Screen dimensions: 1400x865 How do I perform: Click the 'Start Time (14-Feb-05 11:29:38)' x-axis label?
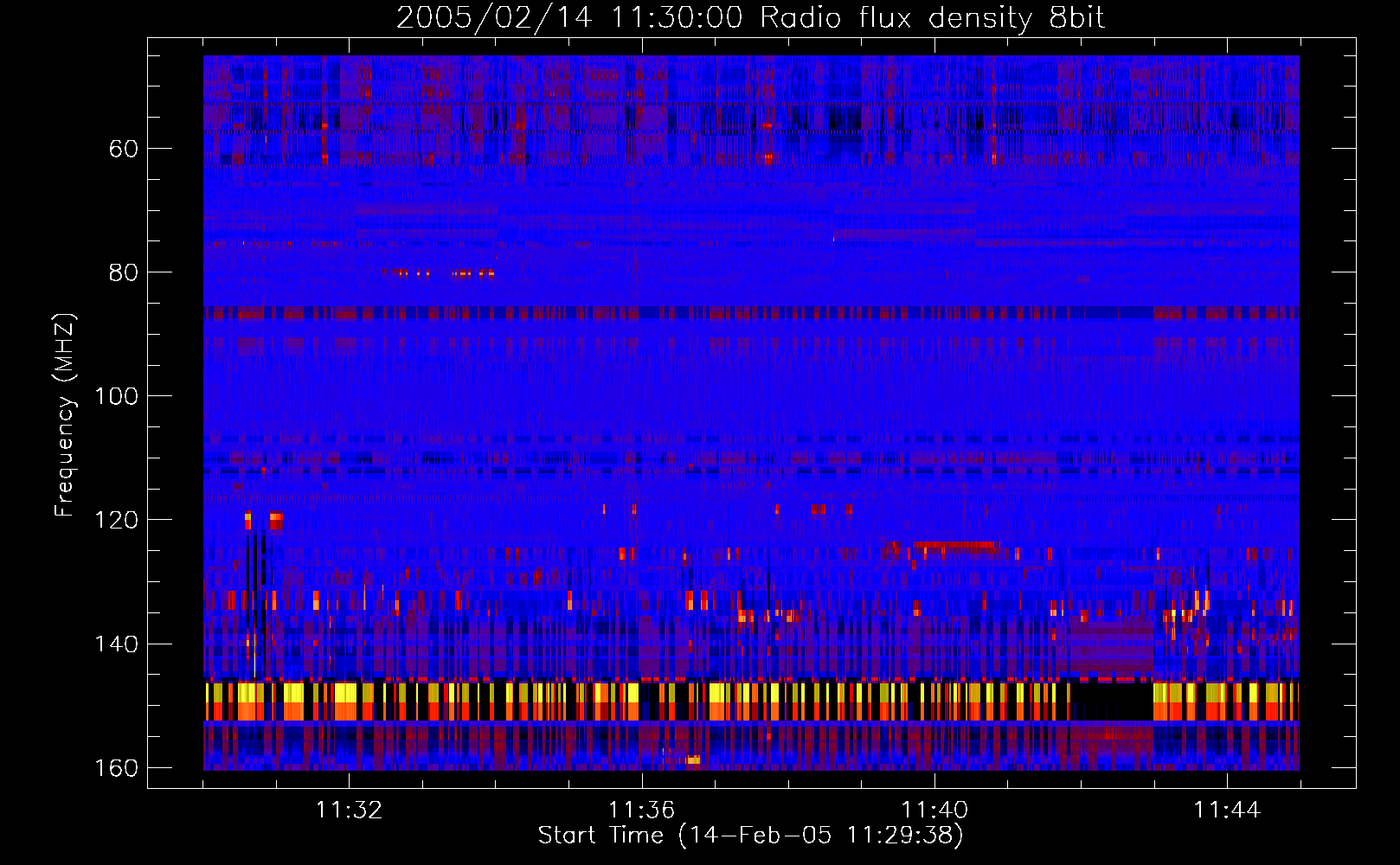pyautogui.click(x=750, y=836)
